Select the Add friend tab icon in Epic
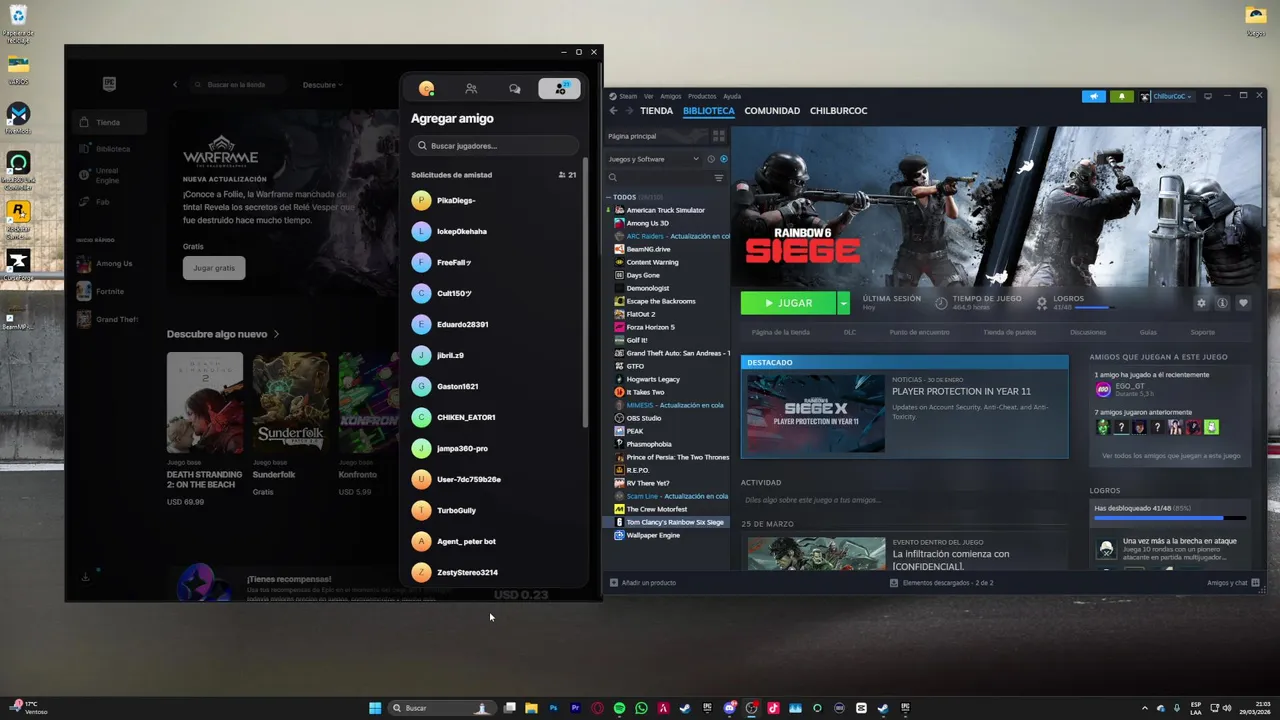The height and width of the screenshot is (720, 1280). point(559,89)
